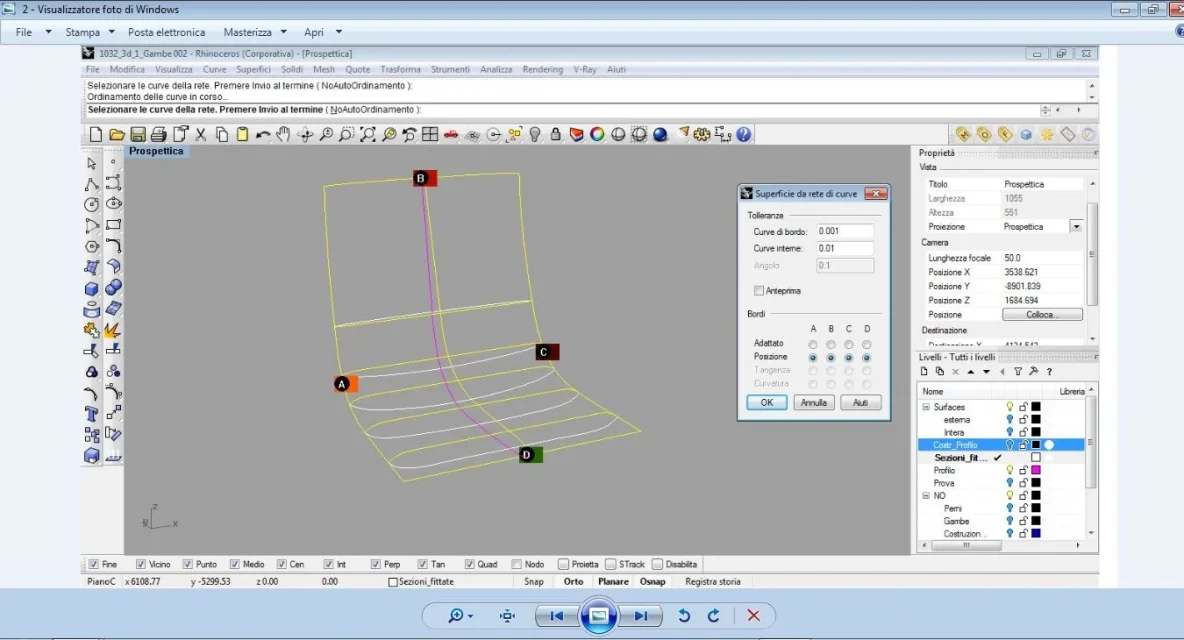1184x640 pixels.
Task: Open help with the blue question mark icon
Action: (744, 134)
